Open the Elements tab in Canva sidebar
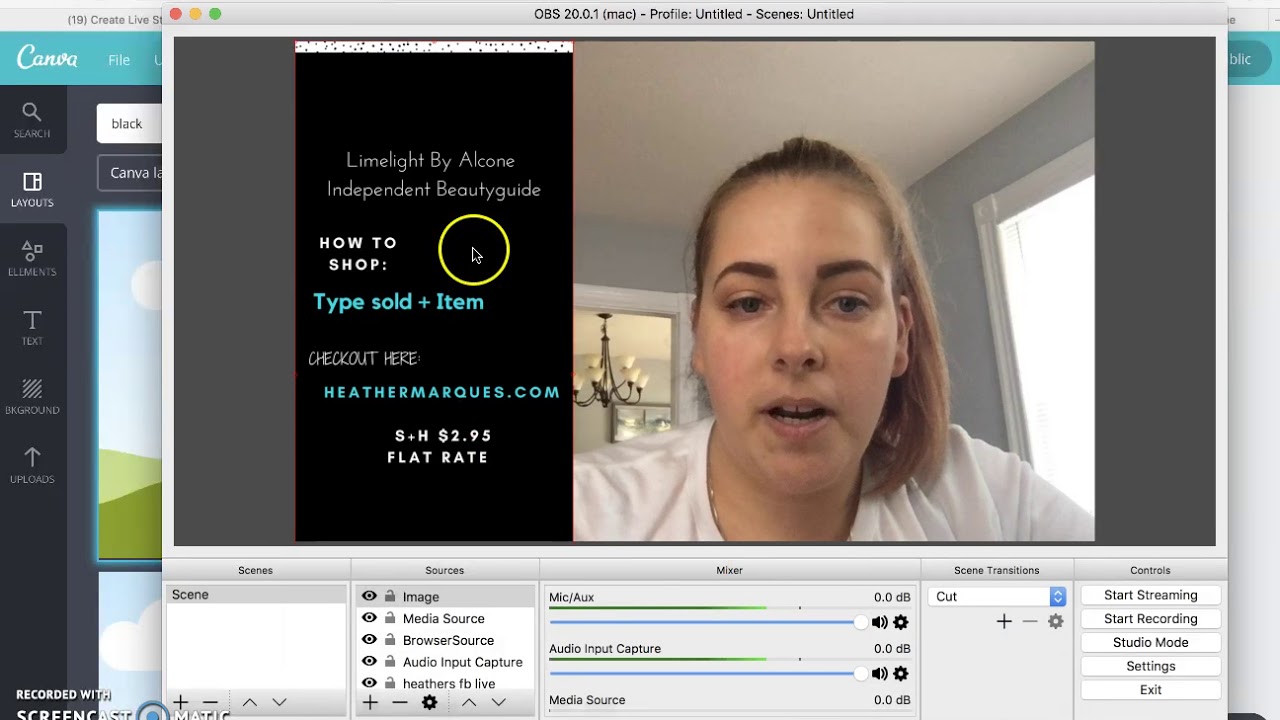Image resolution: width=1280 pixels, height=720 pixels. 32,259
